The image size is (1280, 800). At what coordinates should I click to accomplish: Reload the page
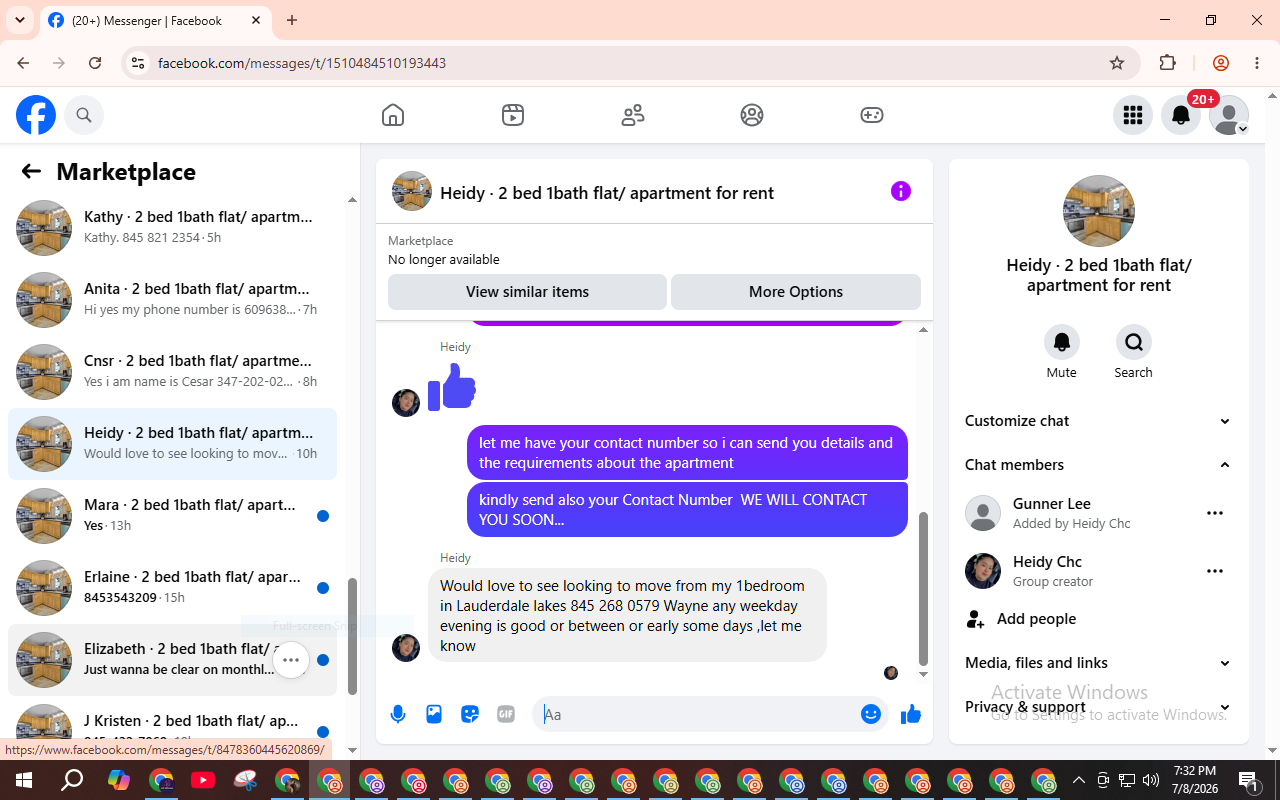[x=95, y=63]
